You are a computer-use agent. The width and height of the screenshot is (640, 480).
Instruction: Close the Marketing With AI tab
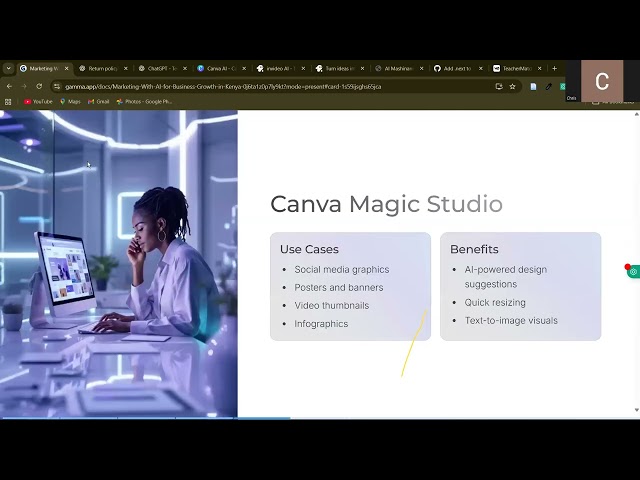67,69
